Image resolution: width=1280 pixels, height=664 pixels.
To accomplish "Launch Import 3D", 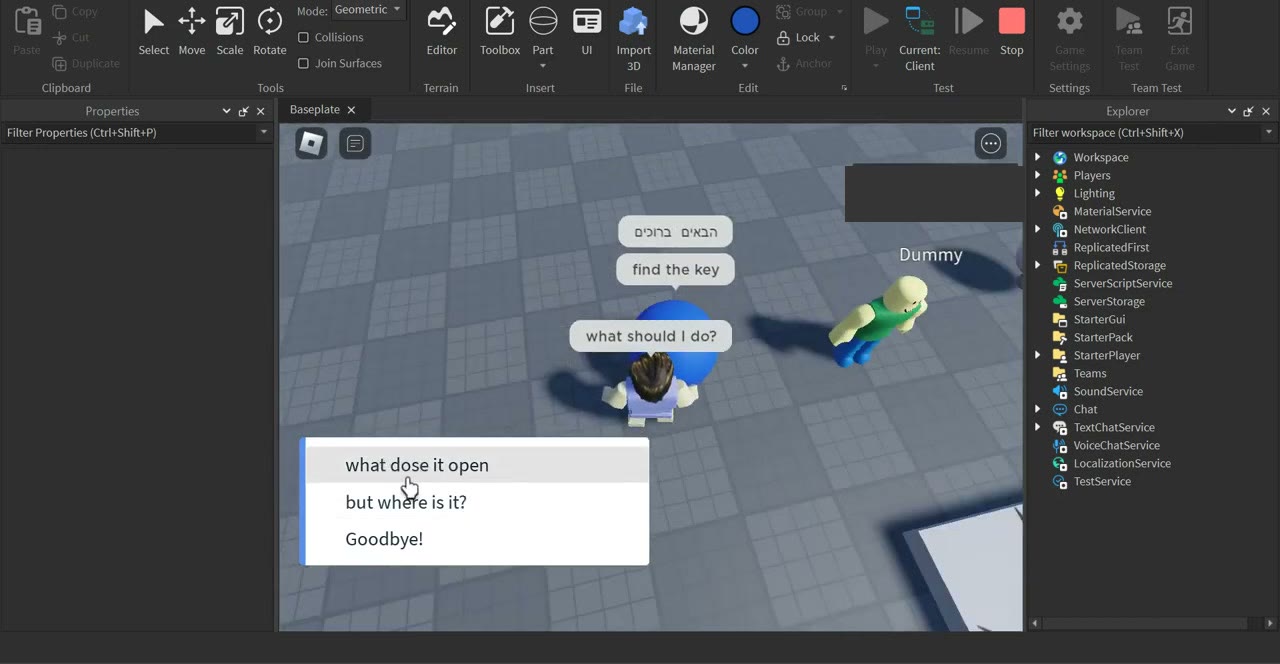I will [633, 39].
